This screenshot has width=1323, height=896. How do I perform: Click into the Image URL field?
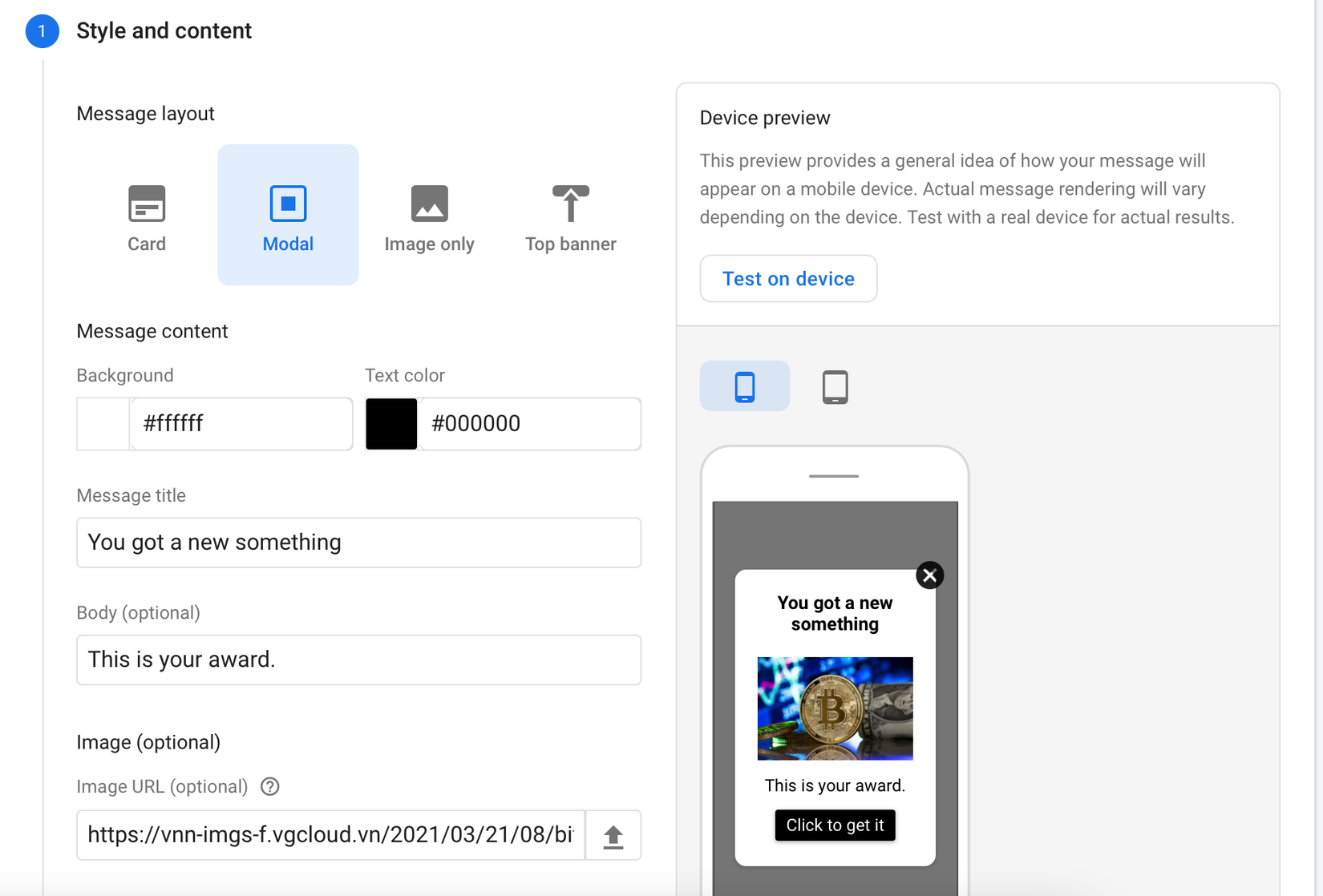(x=330, y=835)
